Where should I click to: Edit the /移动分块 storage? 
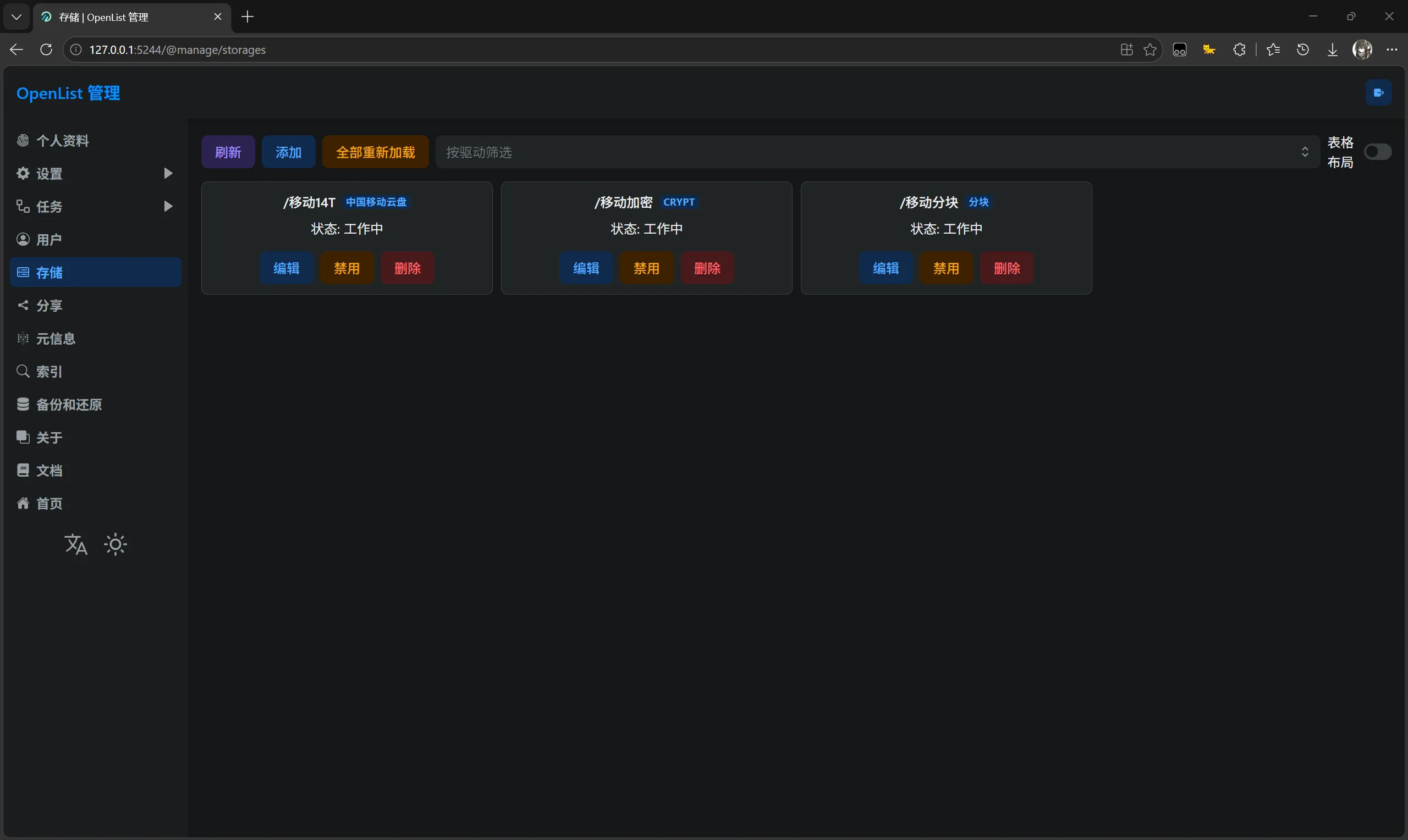[x=886, y=268]
